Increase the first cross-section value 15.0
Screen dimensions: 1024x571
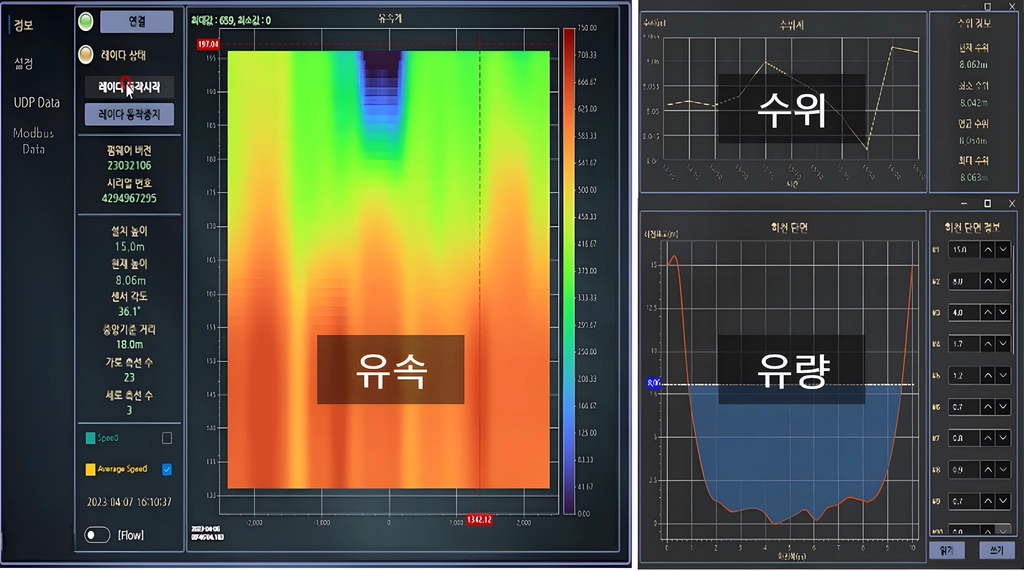[988, 250]
